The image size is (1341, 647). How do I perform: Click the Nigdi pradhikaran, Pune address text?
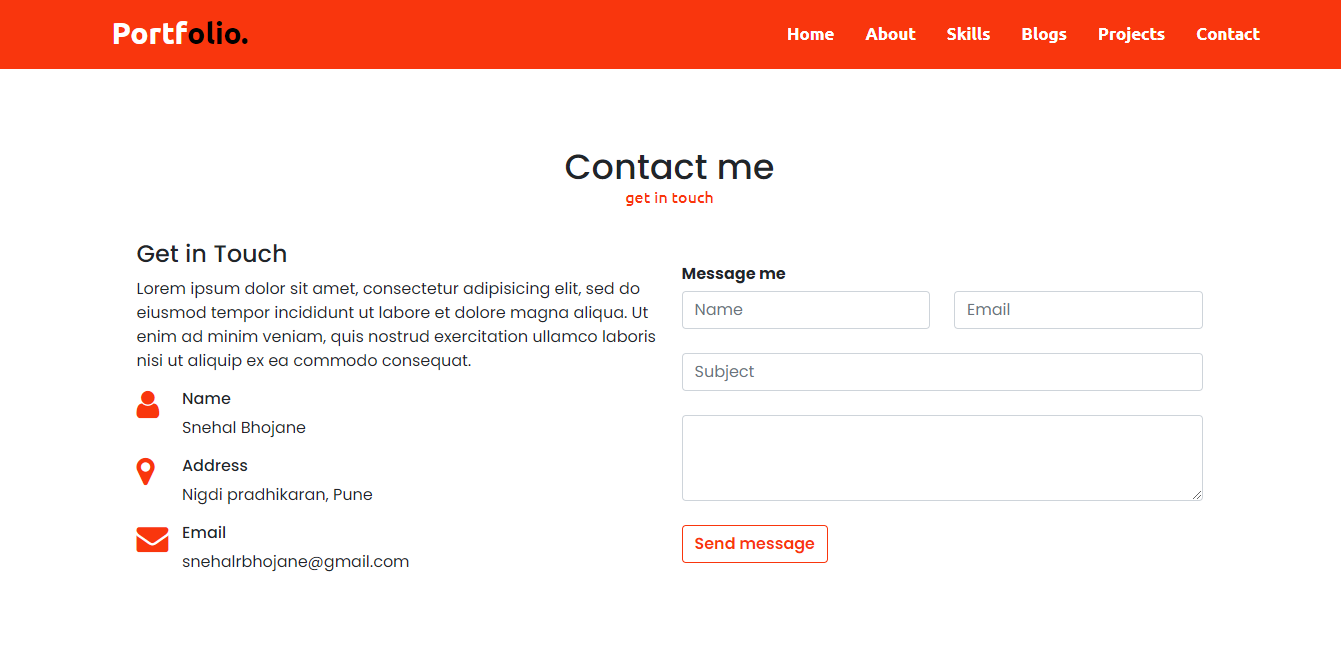coord(277,495)
